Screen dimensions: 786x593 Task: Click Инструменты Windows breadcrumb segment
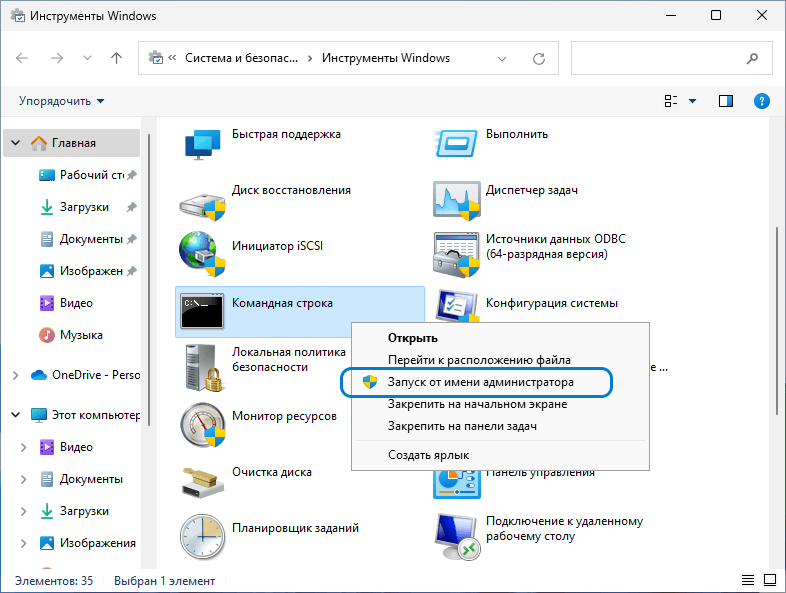385,58
